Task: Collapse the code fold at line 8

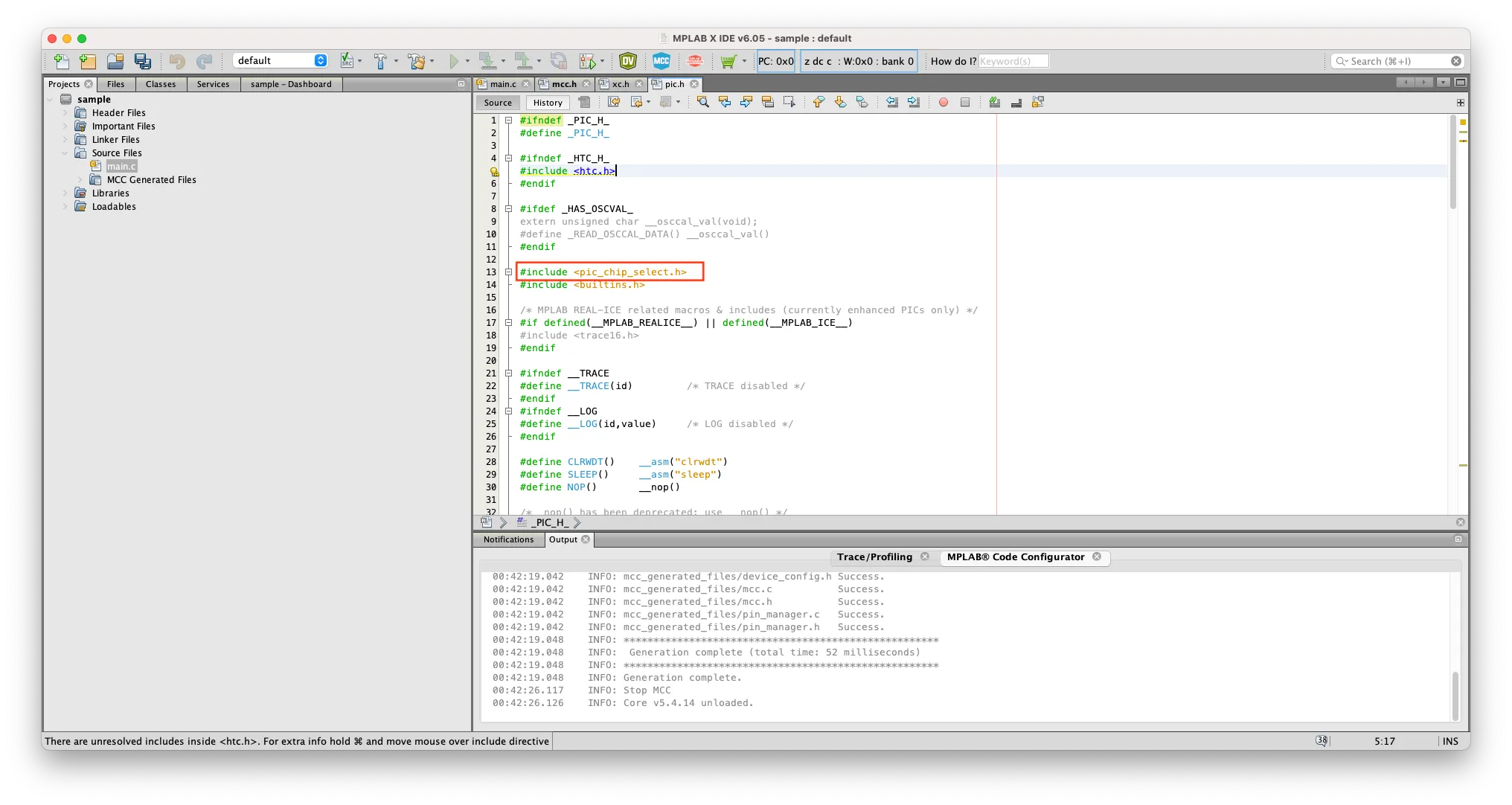Action: (509, 209)
